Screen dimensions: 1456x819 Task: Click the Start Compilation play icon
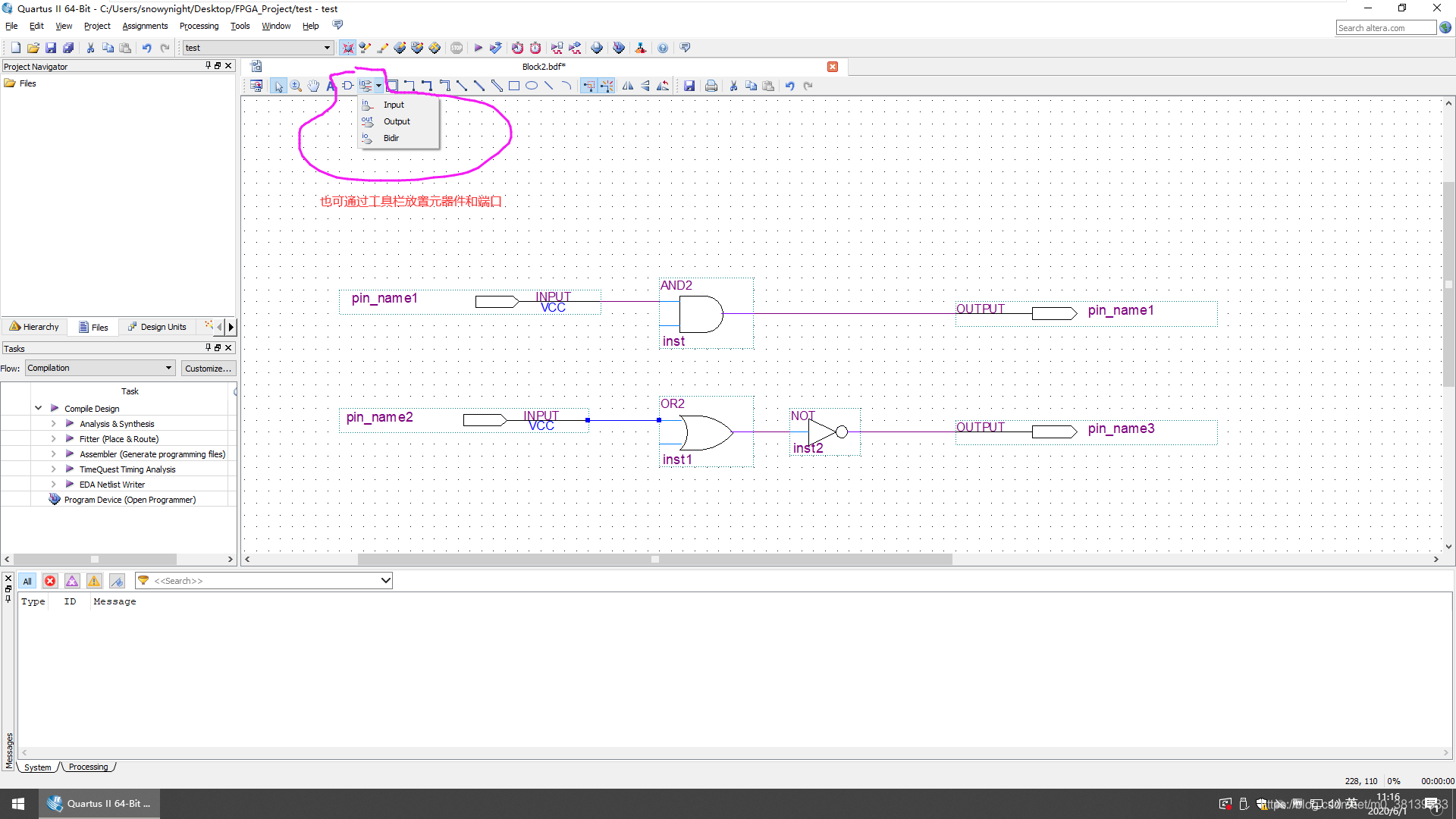click(x=478, y=48)
